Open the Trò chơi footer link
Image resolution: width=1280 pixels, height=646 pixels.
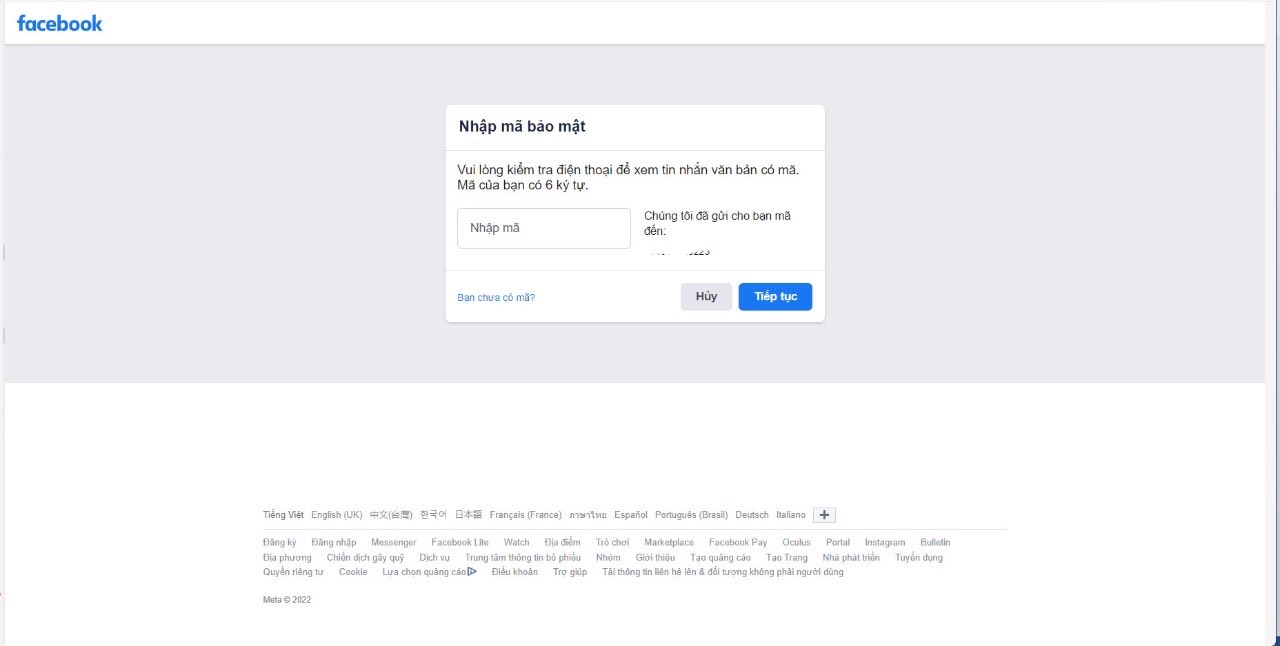(613, 542)
